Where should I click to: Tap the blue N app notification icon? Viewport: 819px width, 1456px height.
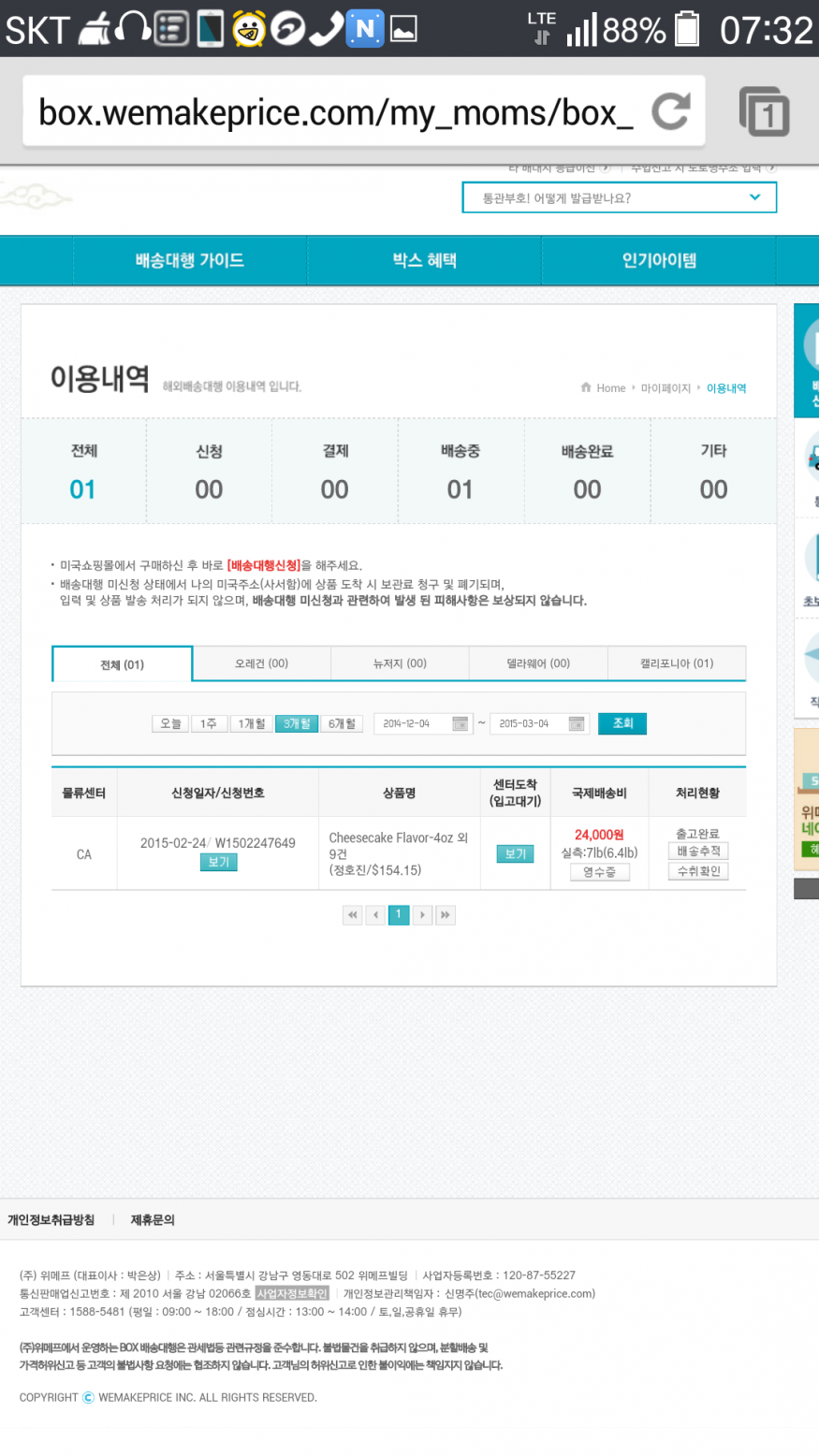365,29
